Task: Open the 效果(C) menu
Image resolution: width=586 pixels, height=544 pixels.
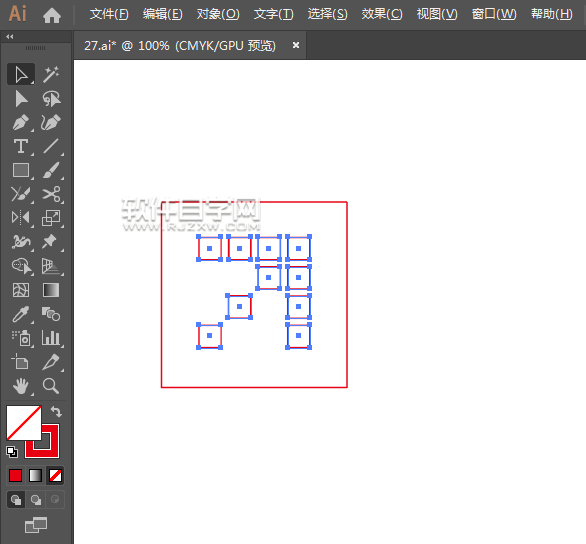Action: [x=382, y=14]
